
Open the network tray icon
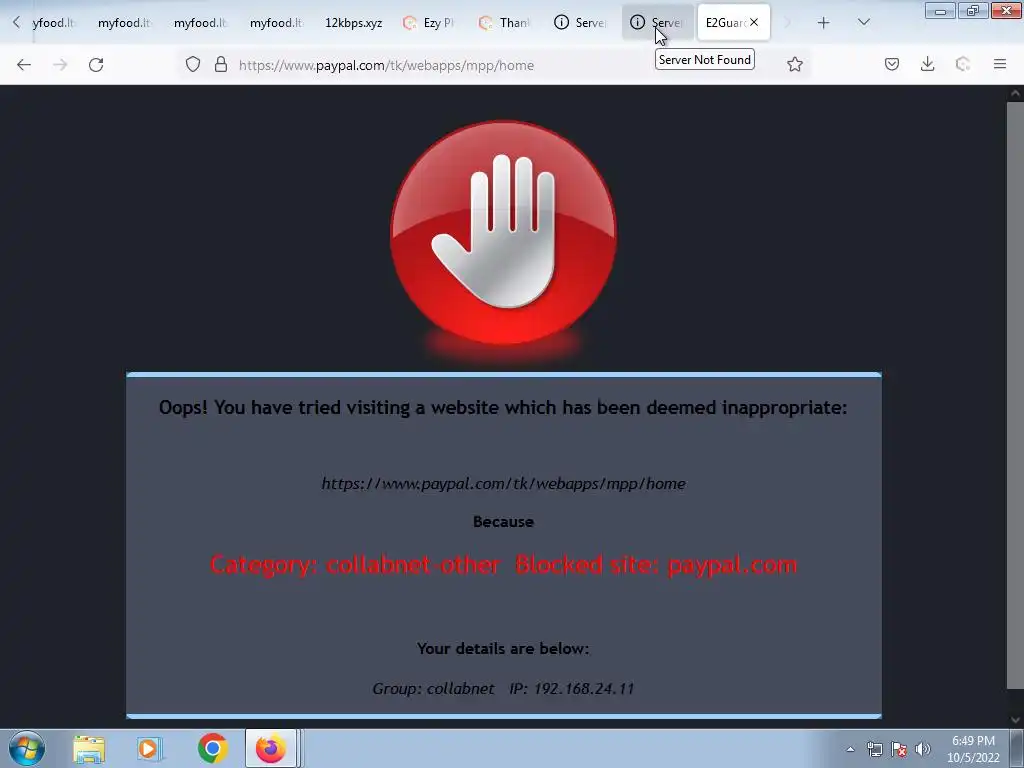click(x=874, y=749)
